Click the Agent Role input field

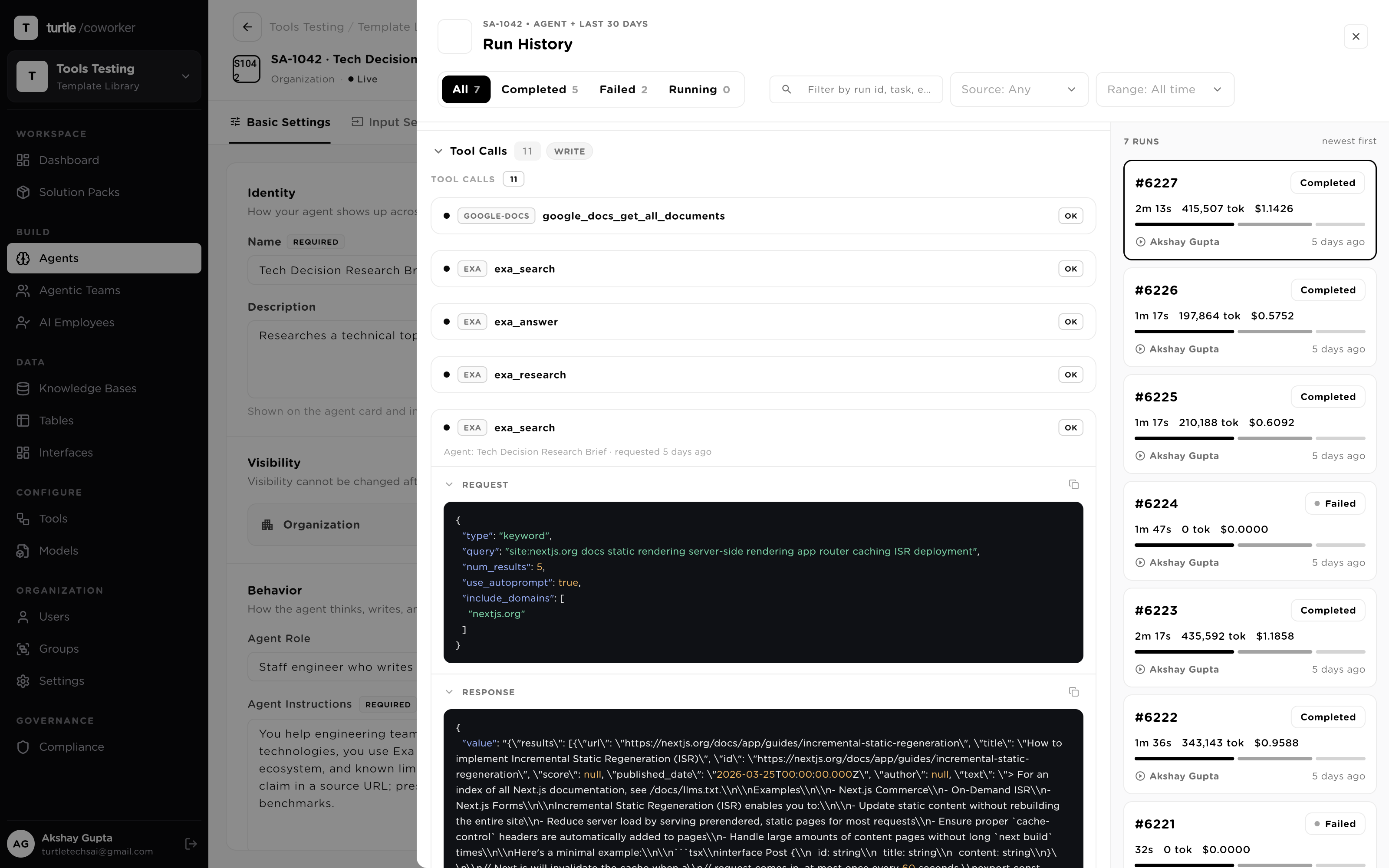(x=332, y=667)
